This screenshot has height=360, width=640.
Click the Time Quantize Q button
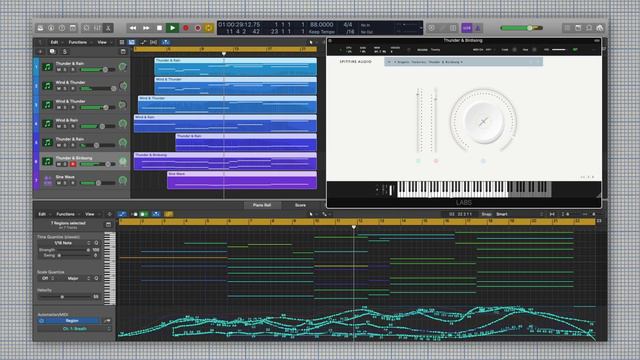tap(96, 243)
